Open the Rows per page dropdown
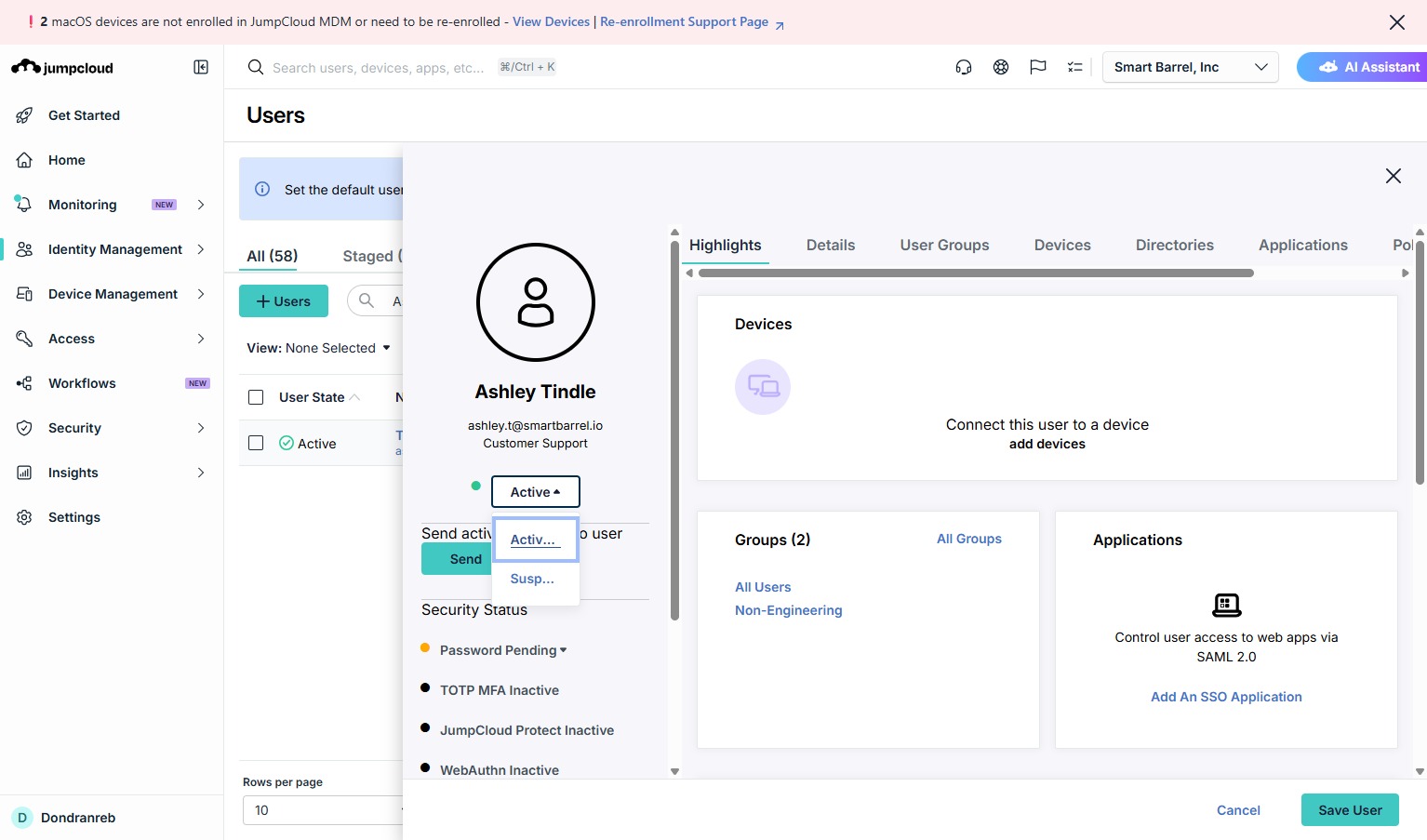Screen dimensions: 1427x840 coord(323,810)
